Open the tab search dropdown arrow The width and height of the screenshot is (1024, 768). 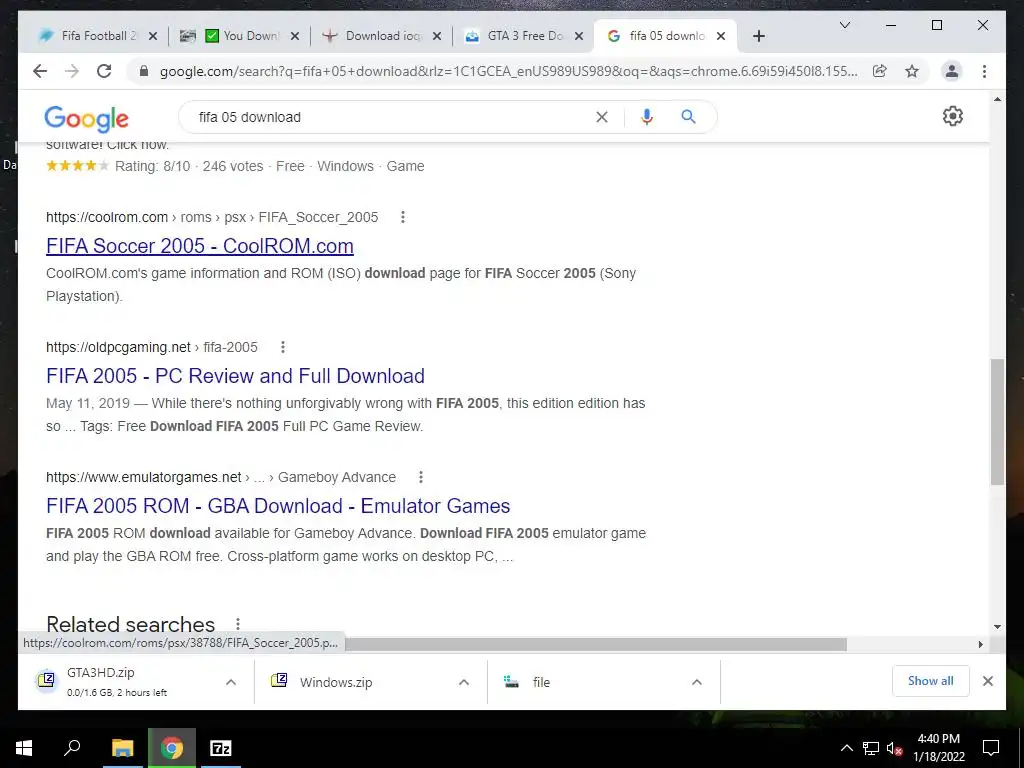pos(844,25)
